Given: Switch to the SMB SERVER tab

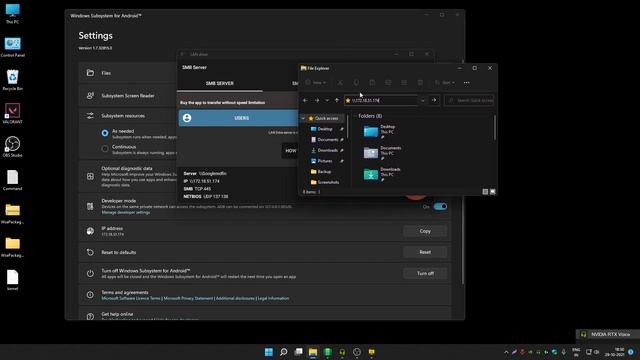Looking at the screenshot, I should pyautogui.click(x=220, y=83).
